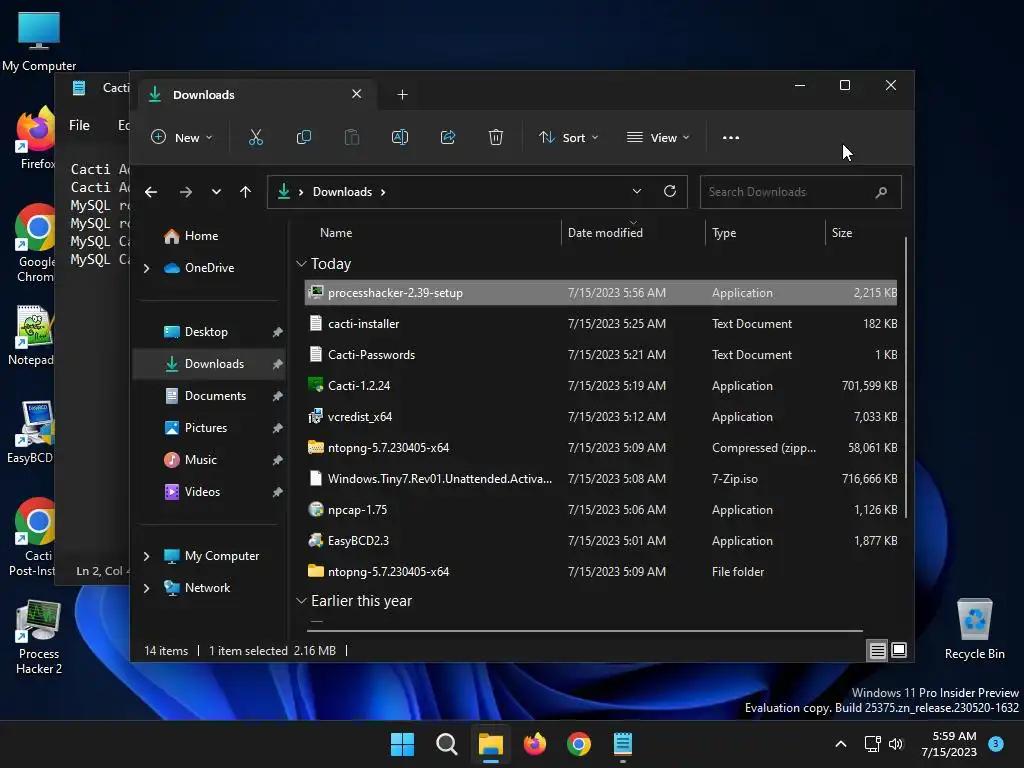Refresh the Downloads folder view
The width and height of the screenshot is (1024, 768).
[x=669, y=191]
